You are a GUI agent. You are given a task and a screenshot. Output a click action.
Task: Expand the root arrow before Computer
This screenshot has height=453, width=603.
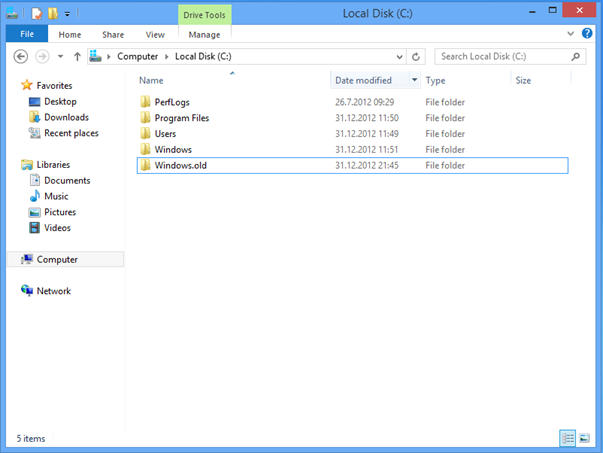(x=109, y=57)
